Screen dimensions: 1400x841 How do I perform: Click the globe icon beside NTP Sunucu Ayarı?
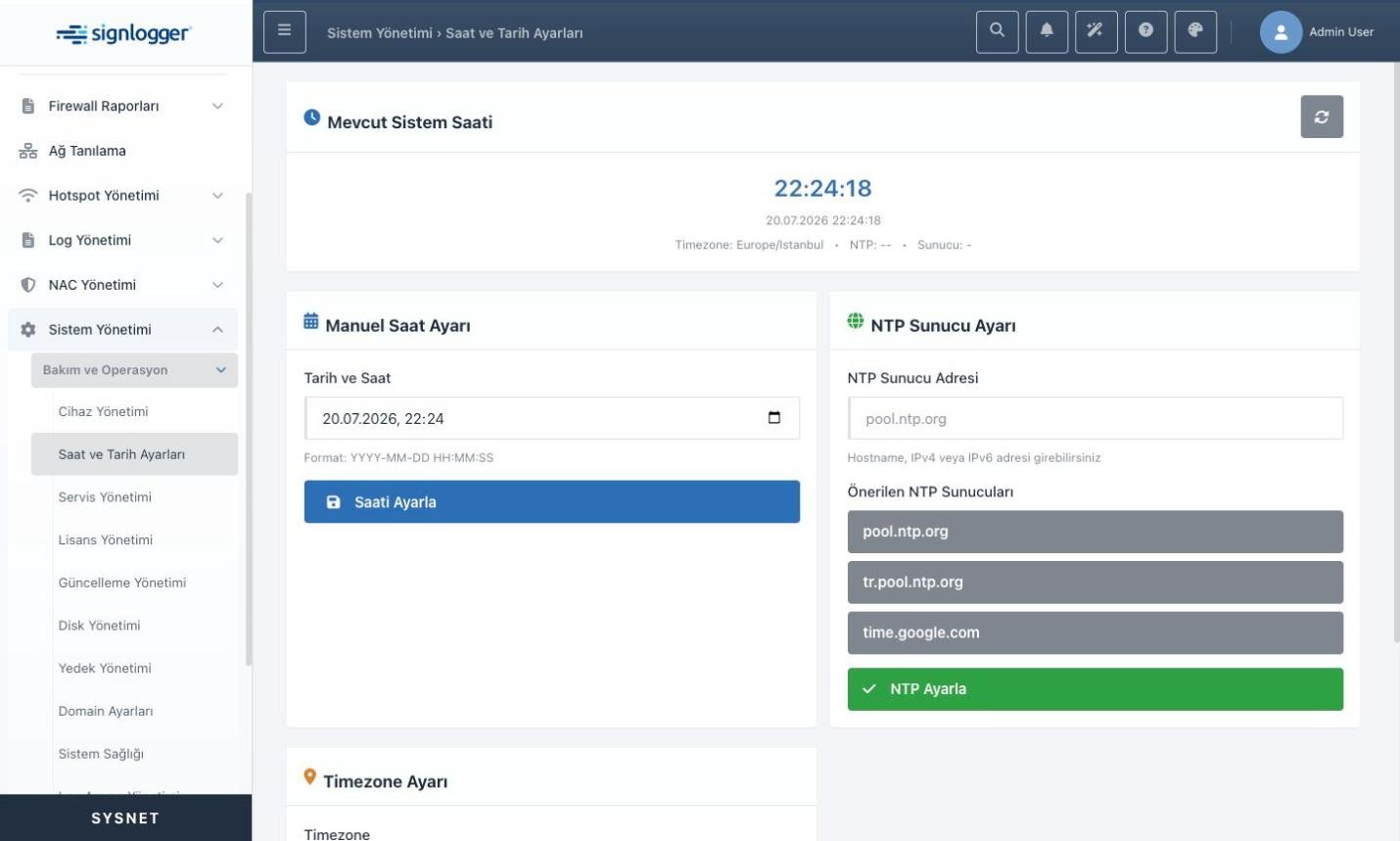(x=856, y=320)
